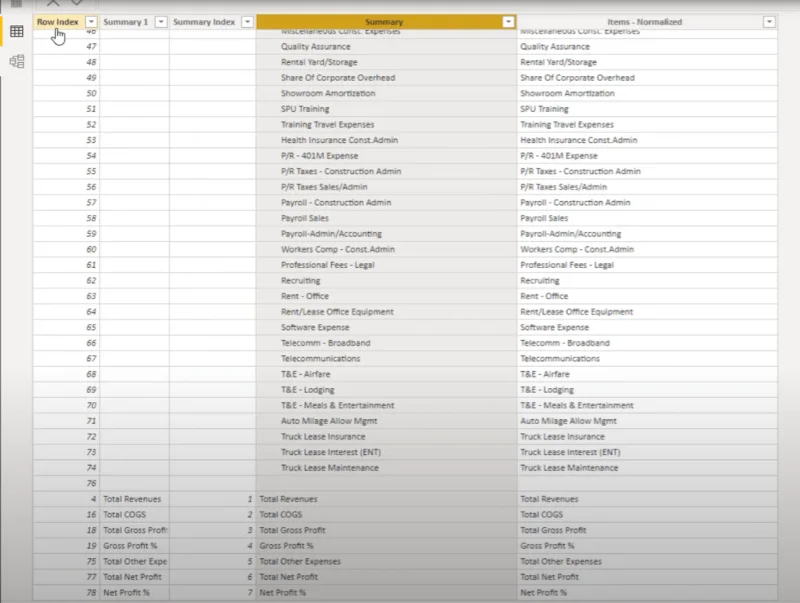Click Share Of Corporate Overhead in Summary column
Viewport: 800px width, 603px height.
pyautogui.click(x=338, y=78)
